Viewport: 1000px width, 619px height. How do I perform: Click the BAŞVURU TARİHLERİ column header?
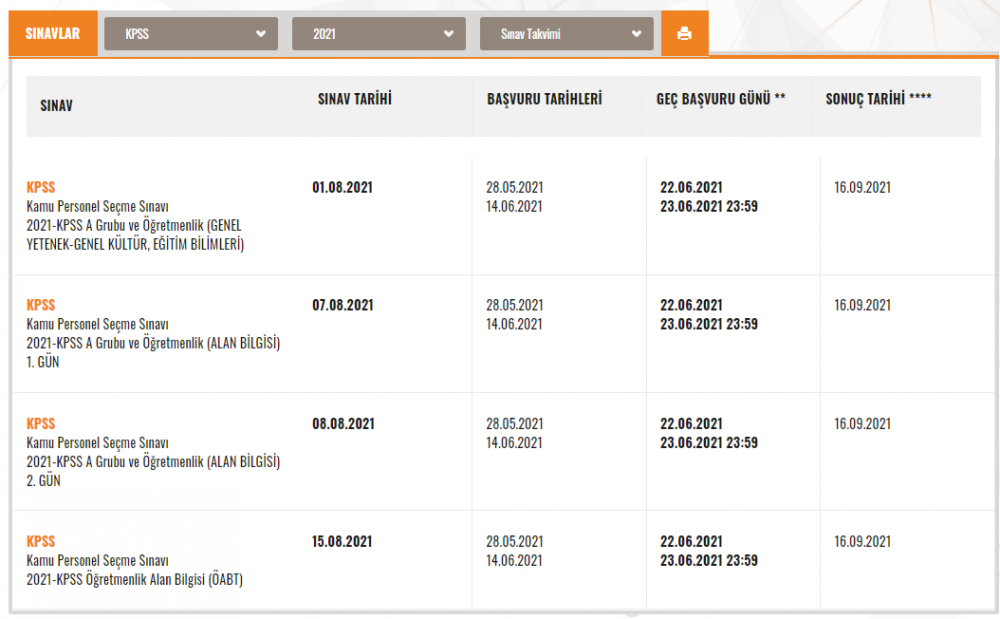(544, 100)
